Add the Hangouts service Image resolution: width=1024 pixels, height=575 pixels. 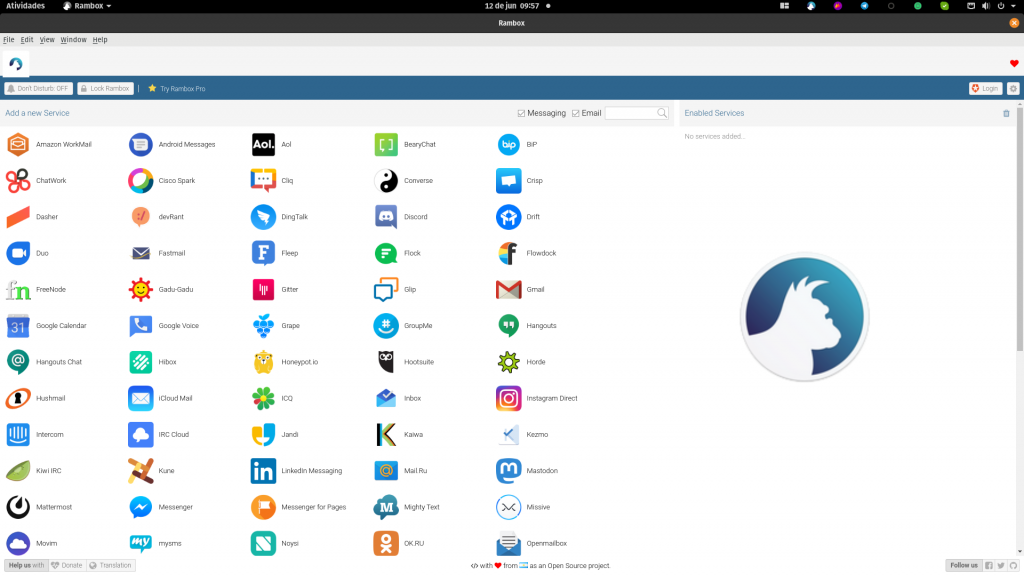(526, 325)
